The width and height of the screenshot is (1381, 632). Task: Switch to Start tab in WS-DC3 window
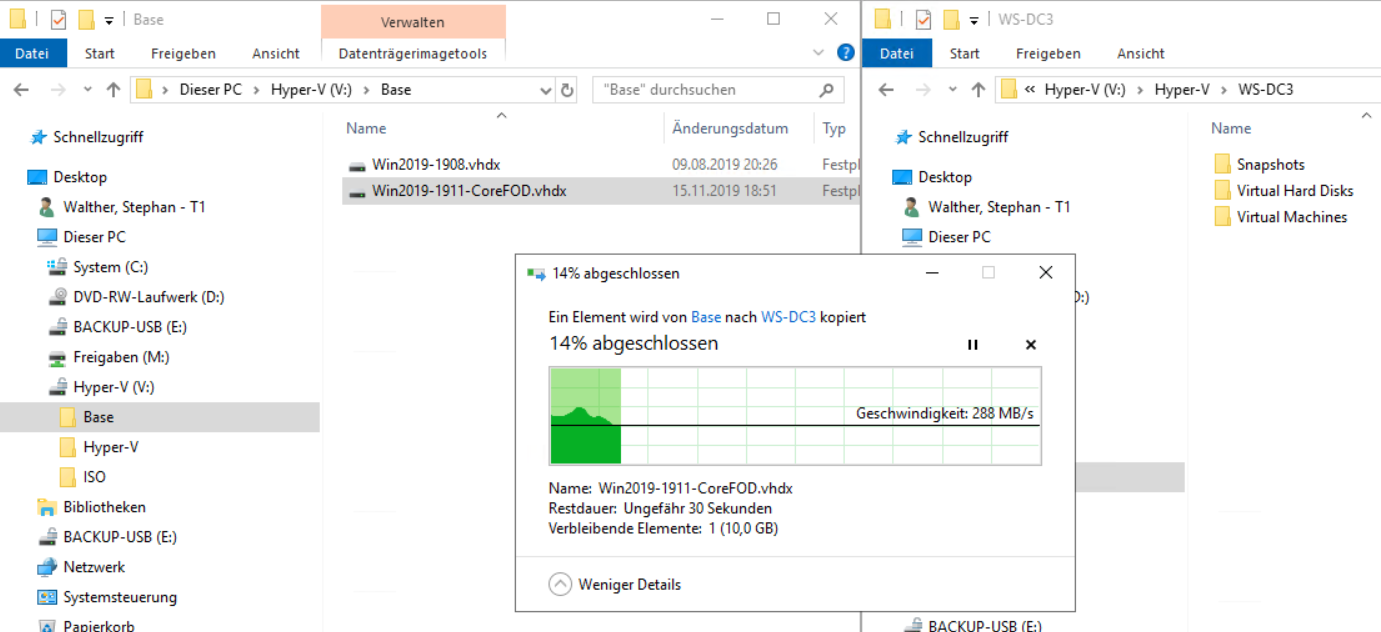click(964, 53)
